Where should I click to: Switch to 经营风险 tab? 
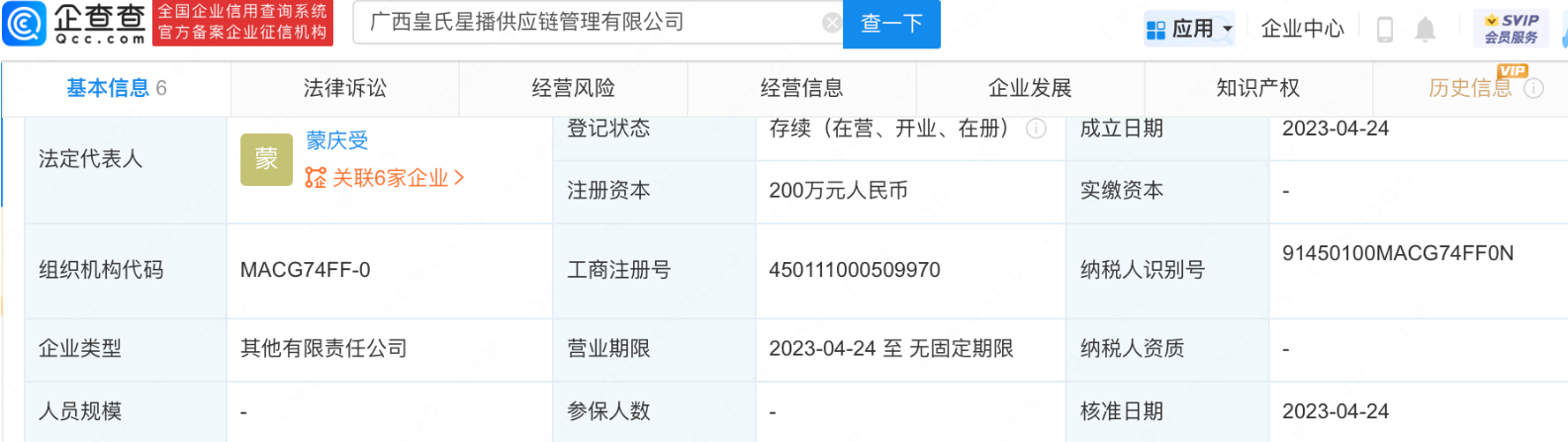[573, 88]
